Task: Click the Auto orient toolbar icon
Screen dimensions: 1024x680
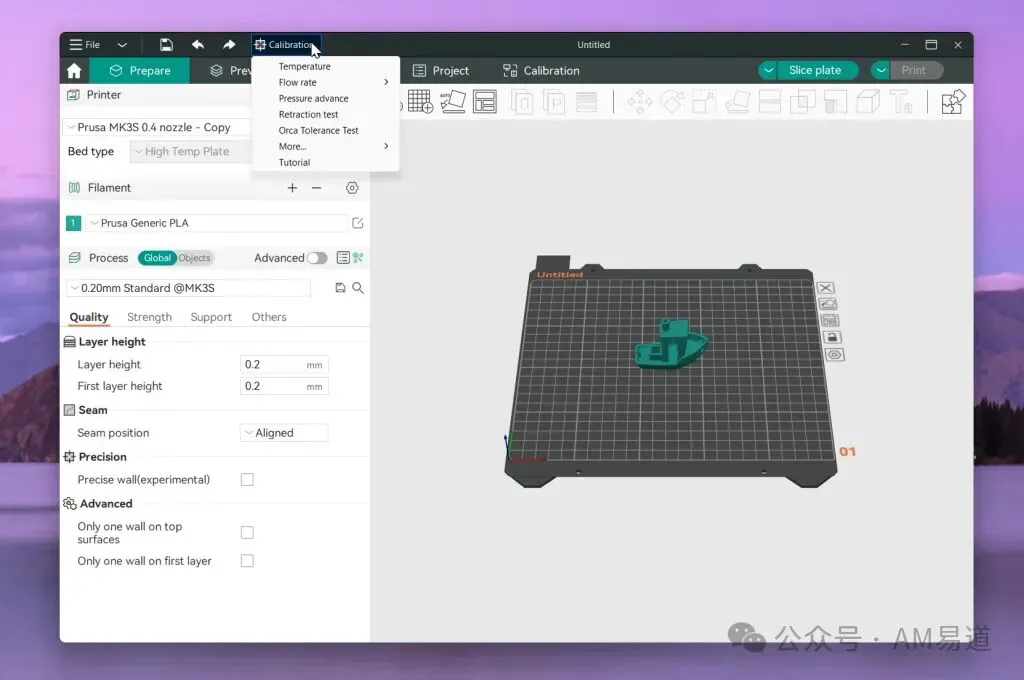Action: coord(453,102)
